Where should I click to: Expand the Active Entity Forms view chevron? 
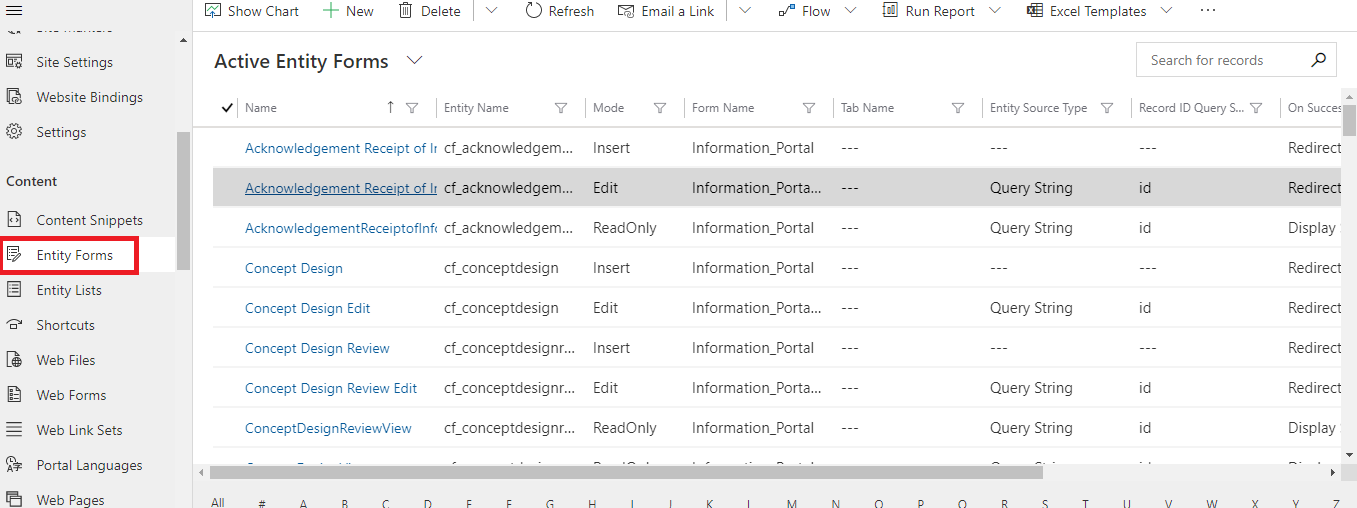point(415,61)
